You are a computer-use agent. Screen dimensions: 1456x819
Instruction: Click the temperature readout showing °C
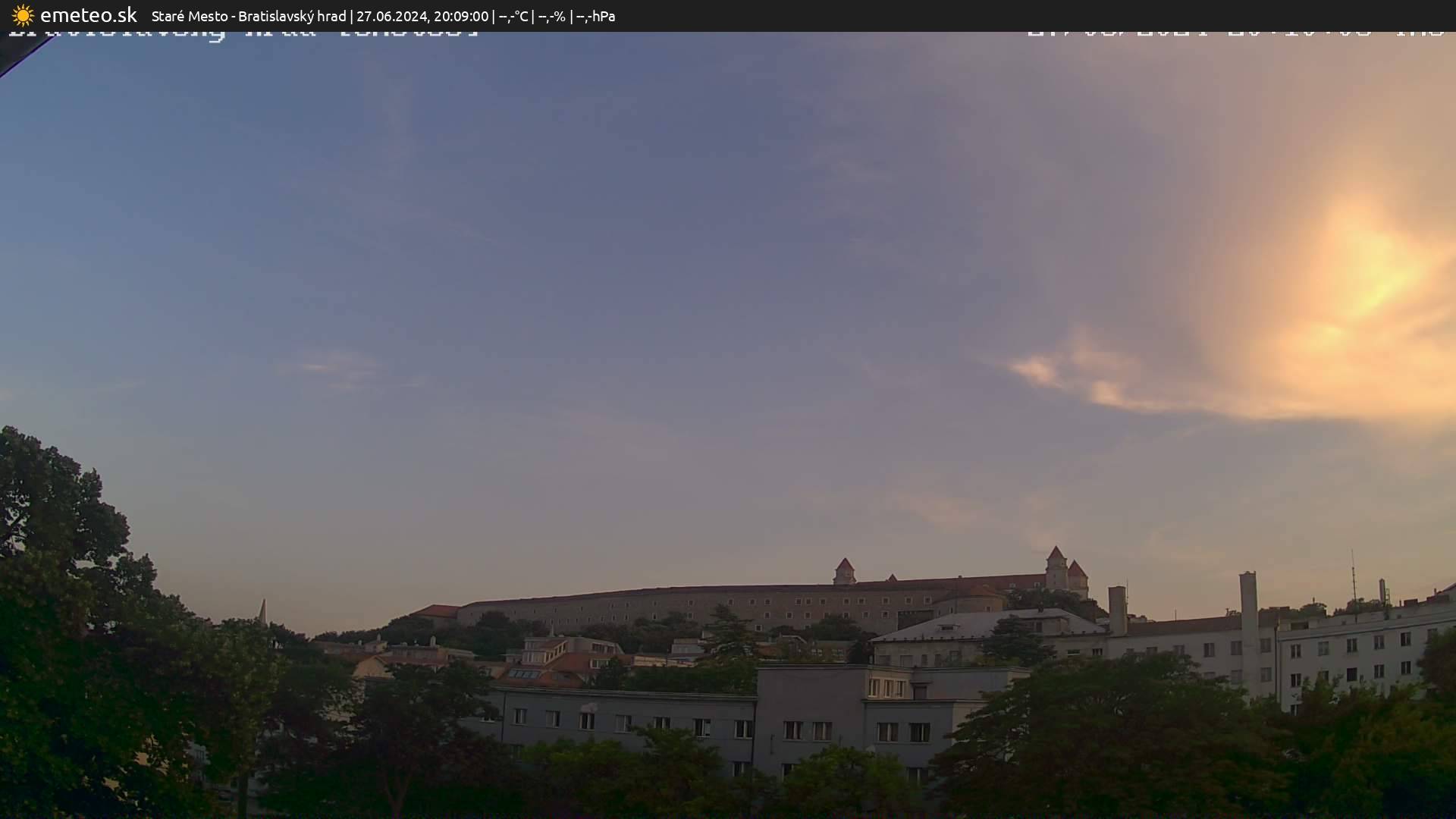coord(513,16)
